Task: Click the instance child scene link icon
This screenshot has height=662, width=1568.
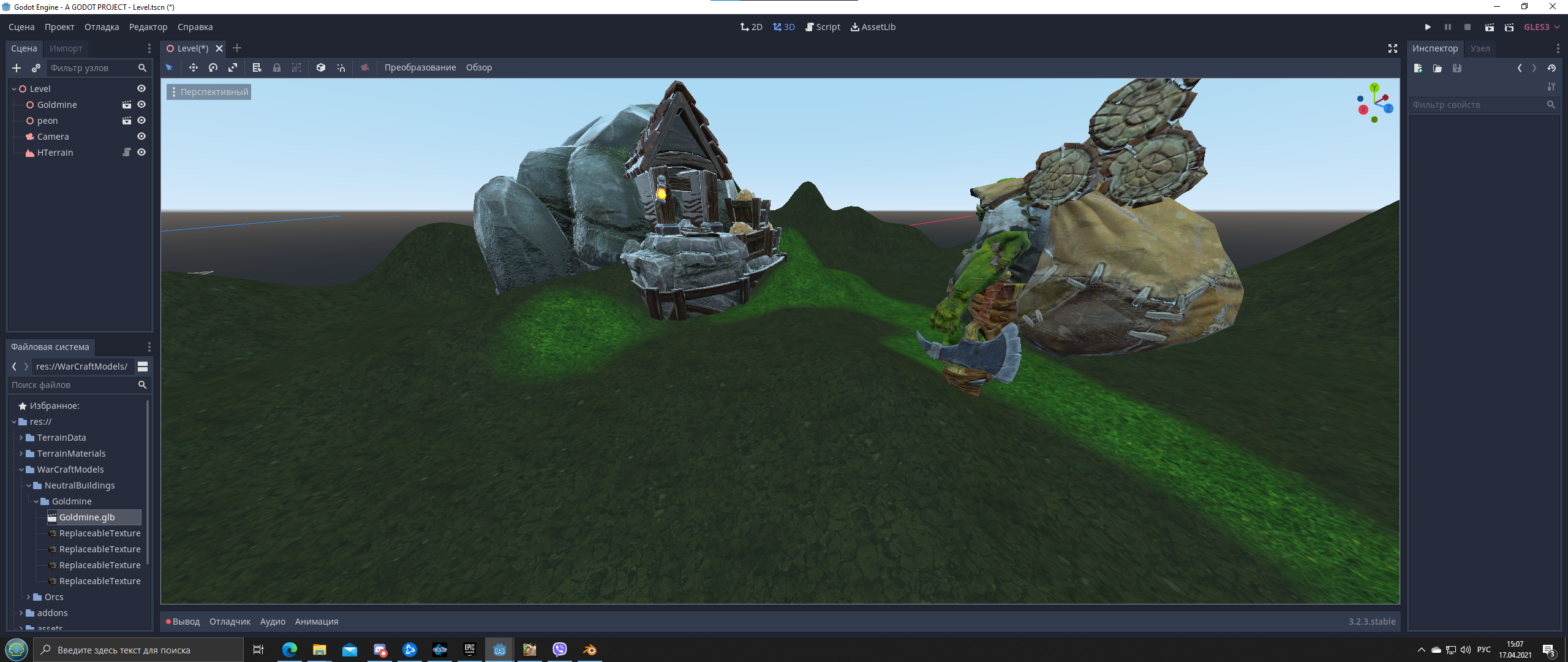Action: coord(36,68)
